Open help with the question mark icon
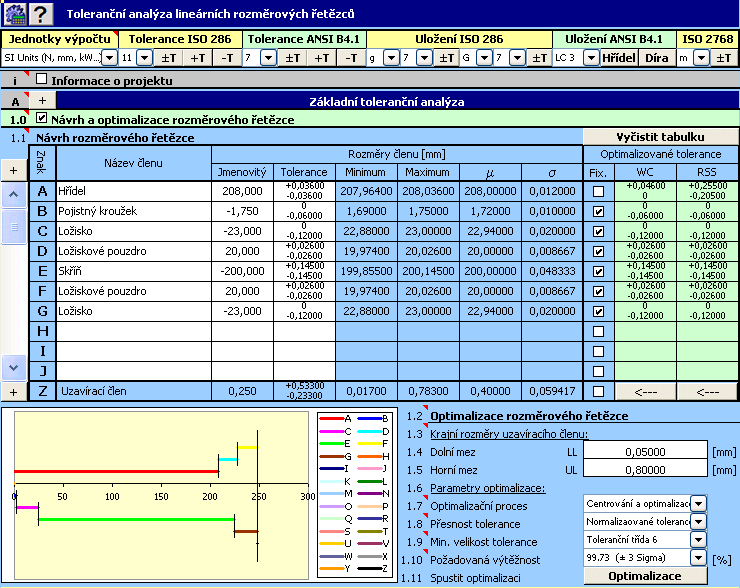 (x=41, y=14)
